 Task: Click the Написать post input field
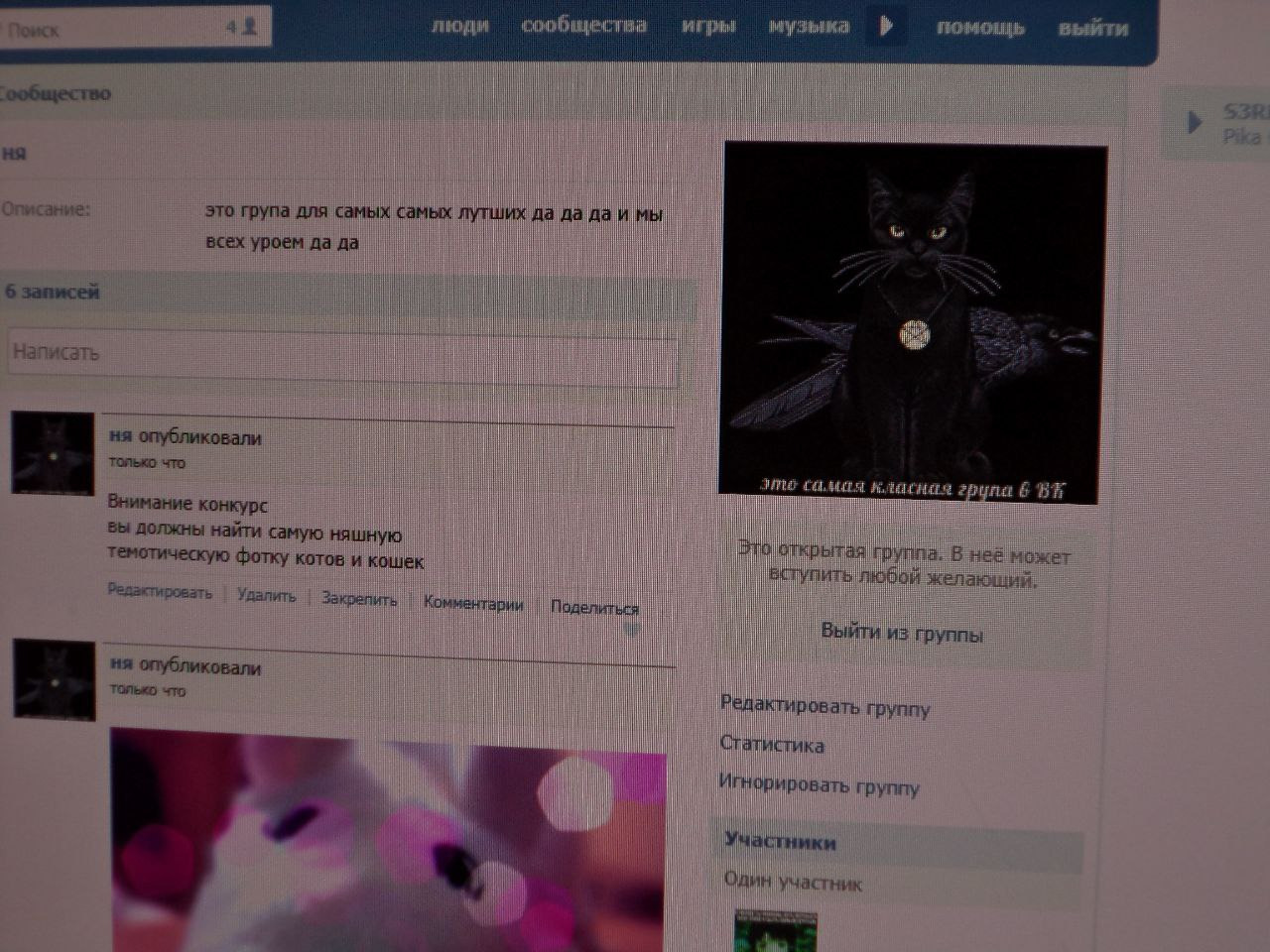pos(342,359)
